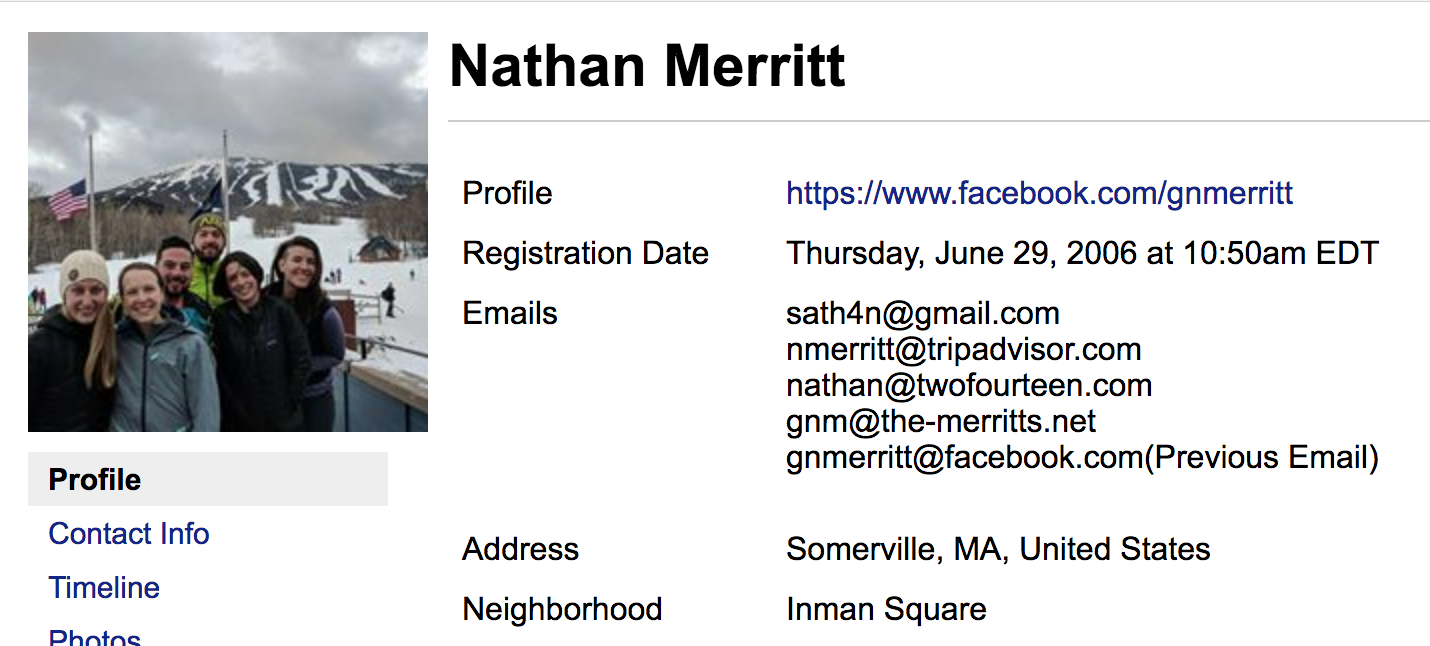Screen dimensions: 1430x646
Task: Click the Somerville, MA address value
Action: tap(998, 549)
